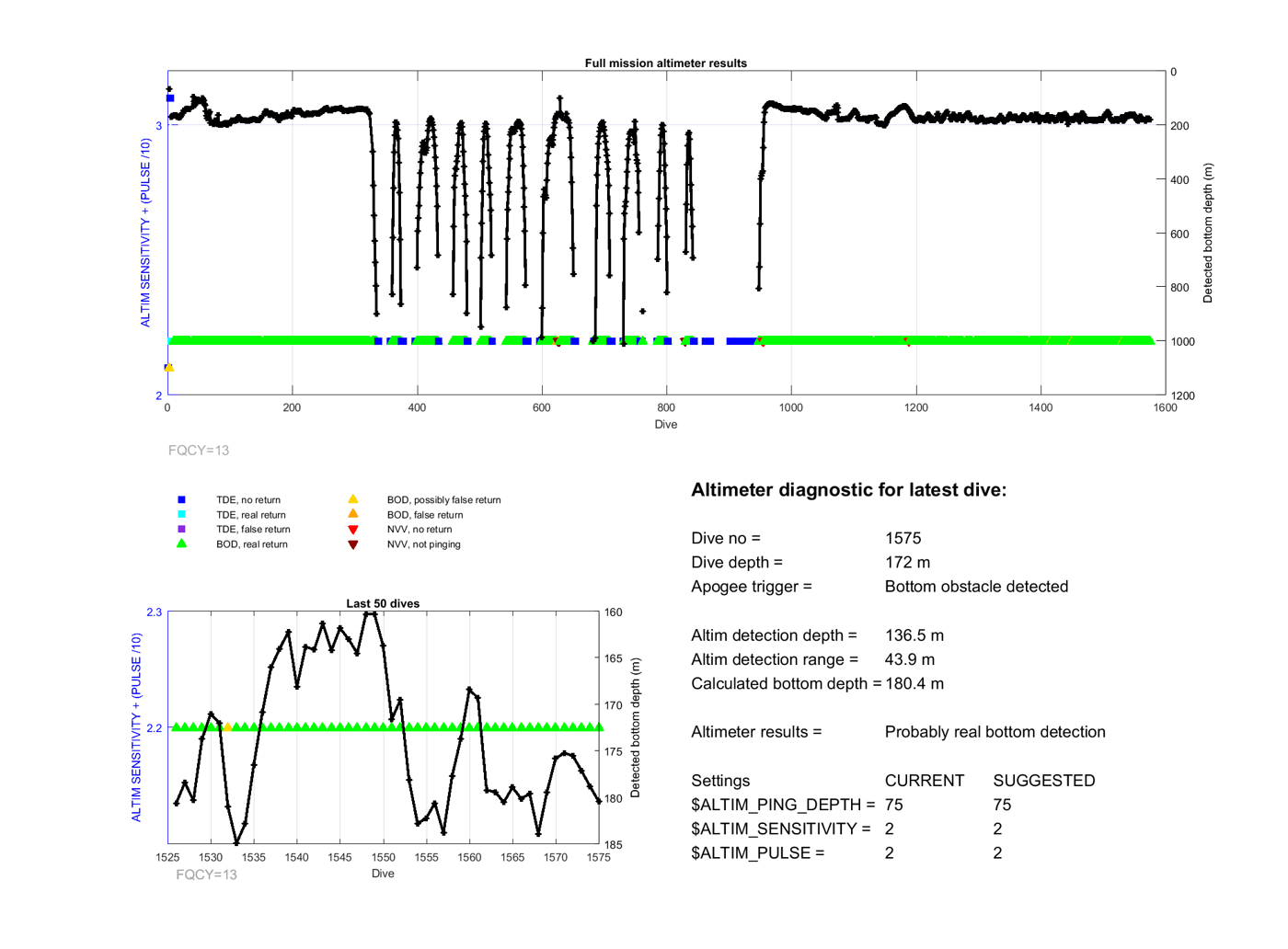Click the 'Dive depth =' label

(737, 563)
